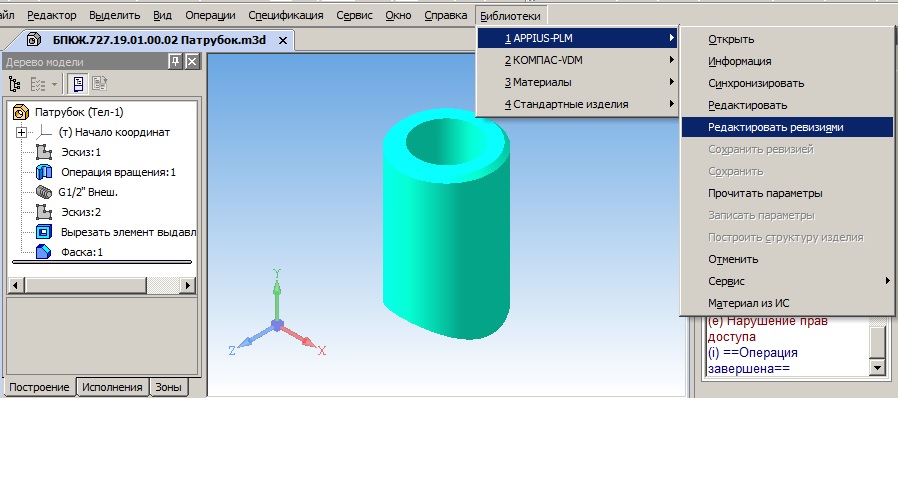The width and height of the screenshot is (898, 495).
Task: Close the Дерево модели panel
Action: click(x=192, y=61)
